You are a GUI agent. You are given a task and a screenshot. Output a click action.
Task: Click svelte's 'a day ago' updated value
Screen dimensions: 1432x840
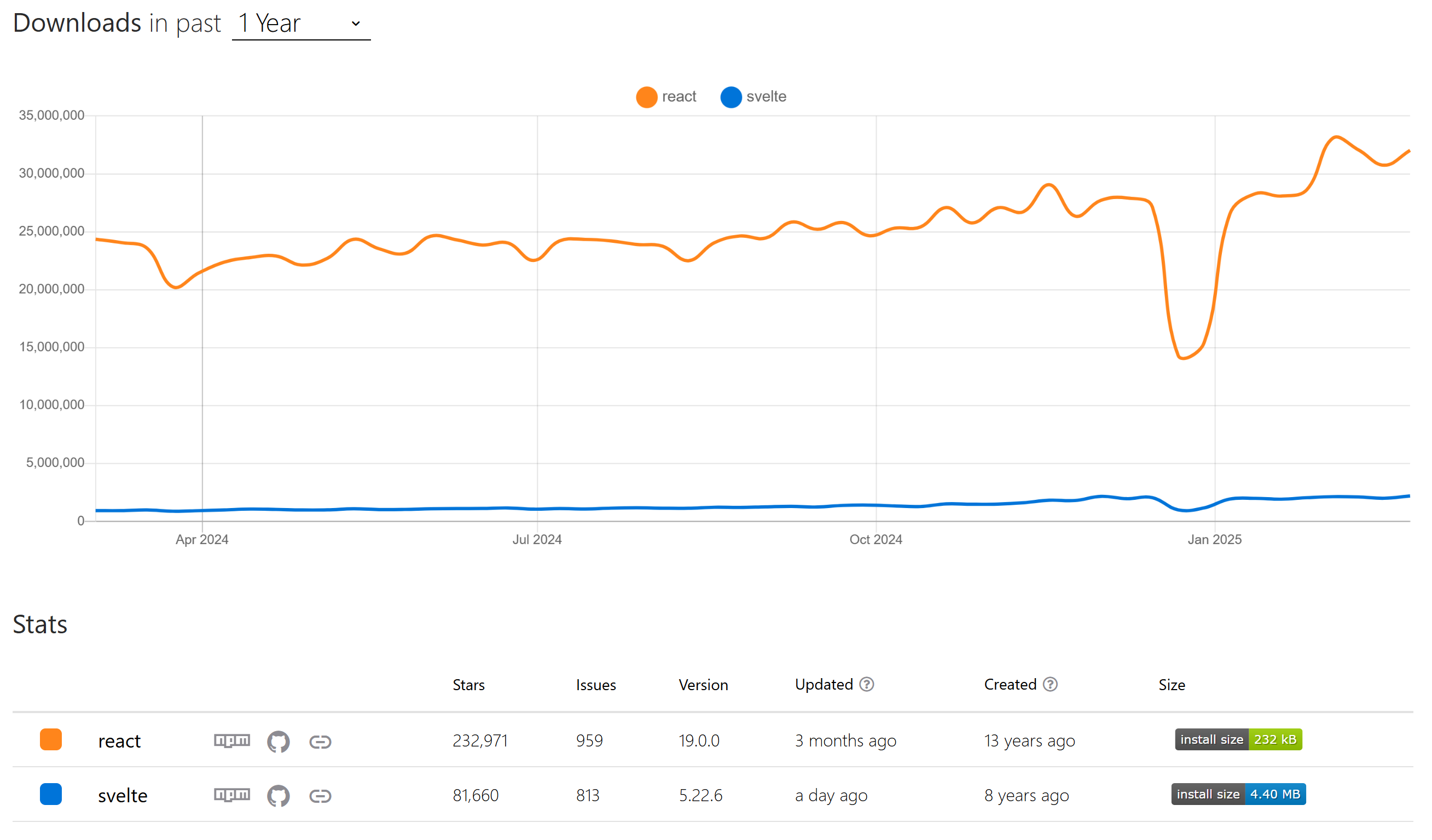tap(831, 796)
